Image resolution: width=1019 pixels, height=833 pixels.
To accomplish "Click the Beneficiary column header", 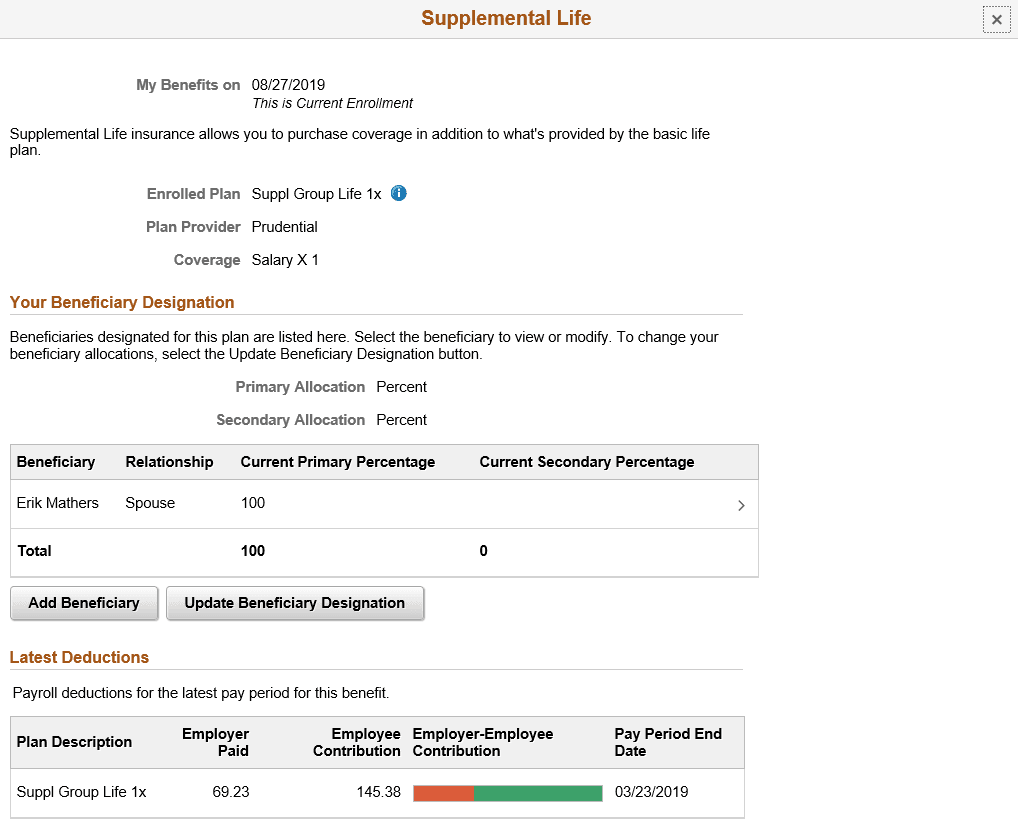I will pos(55,462).
